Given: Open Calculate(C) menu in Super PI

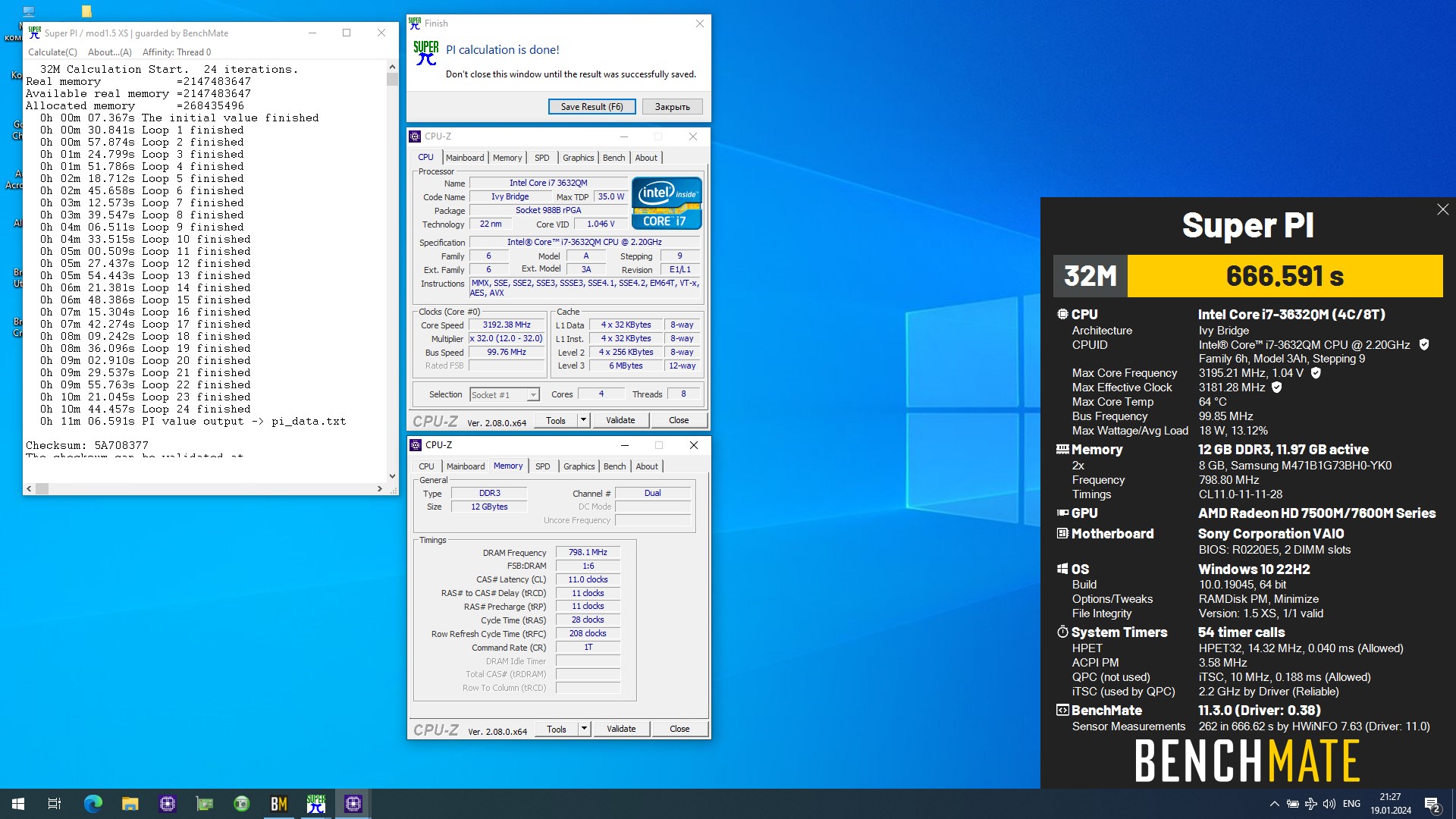Looking at the screenshot, I should 52,52.
